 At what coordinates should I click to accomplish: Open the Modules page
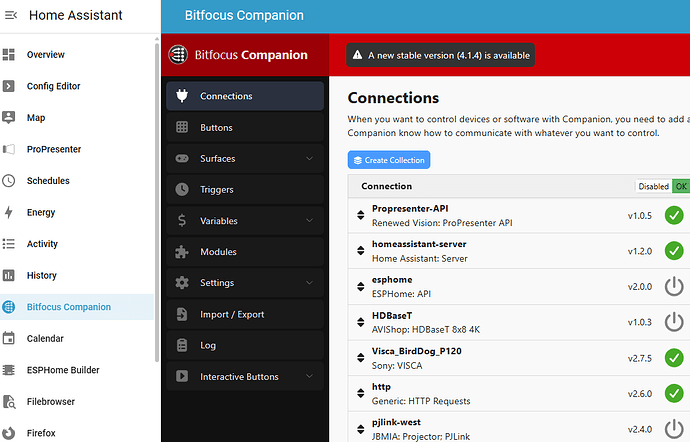point(245,252)
